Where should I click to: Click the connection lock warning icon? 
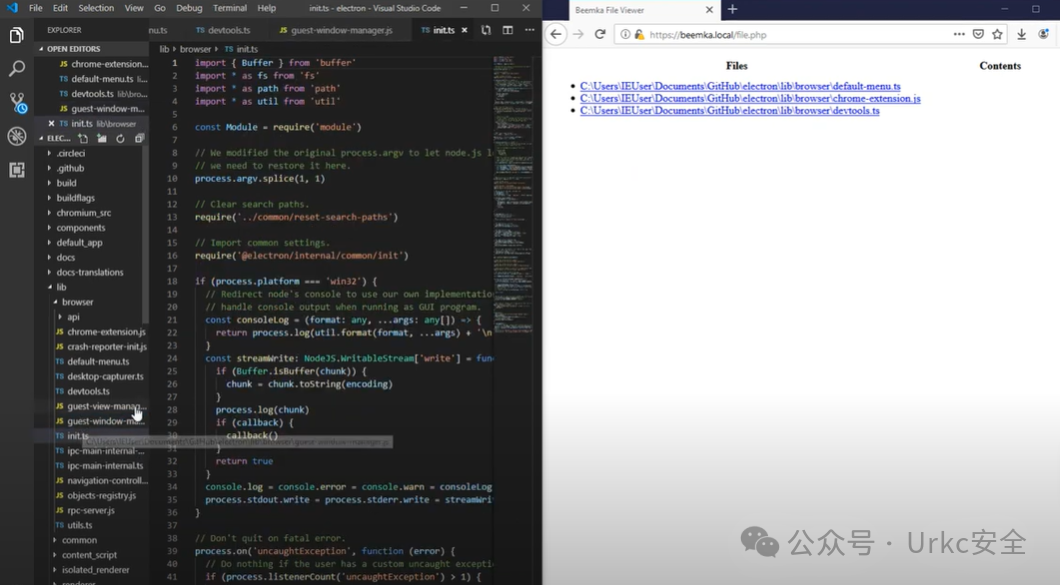(x=639, y=34)
